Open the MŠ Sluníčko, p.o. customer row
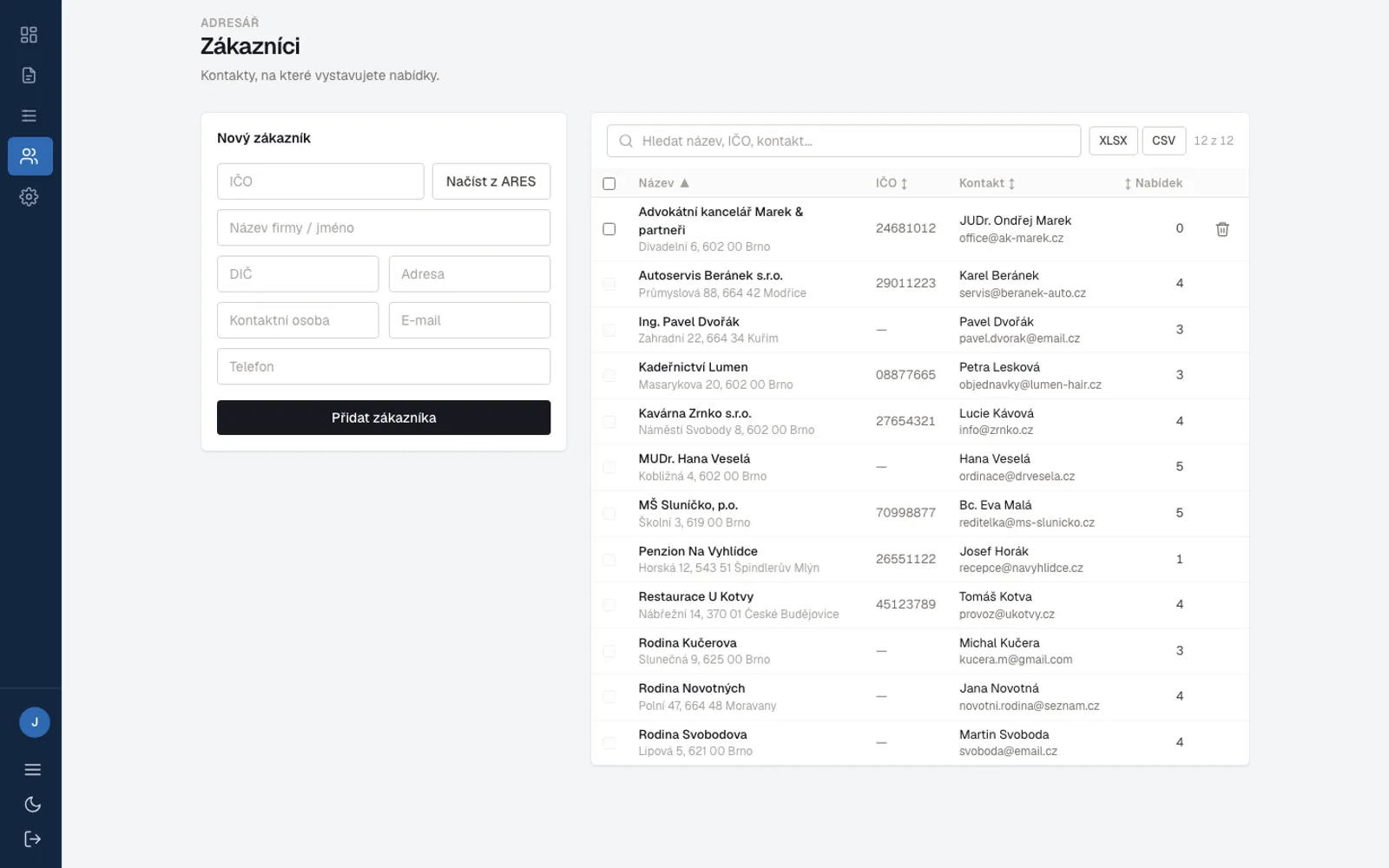The width and height of the screenshot is (1389, 868). [920, 513]
